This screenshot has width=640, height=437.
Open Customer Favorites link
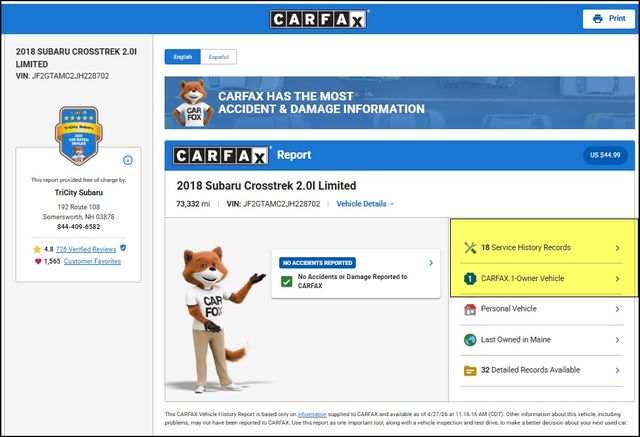pos(92,261)
